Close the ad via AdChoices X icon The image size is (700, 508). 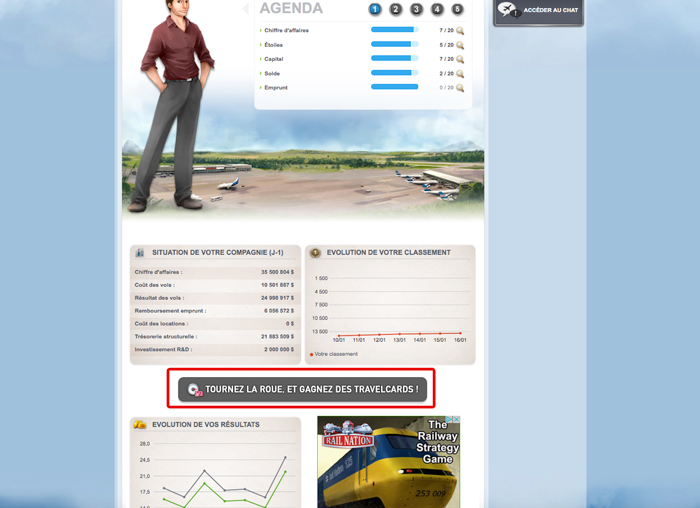(456, 419)
